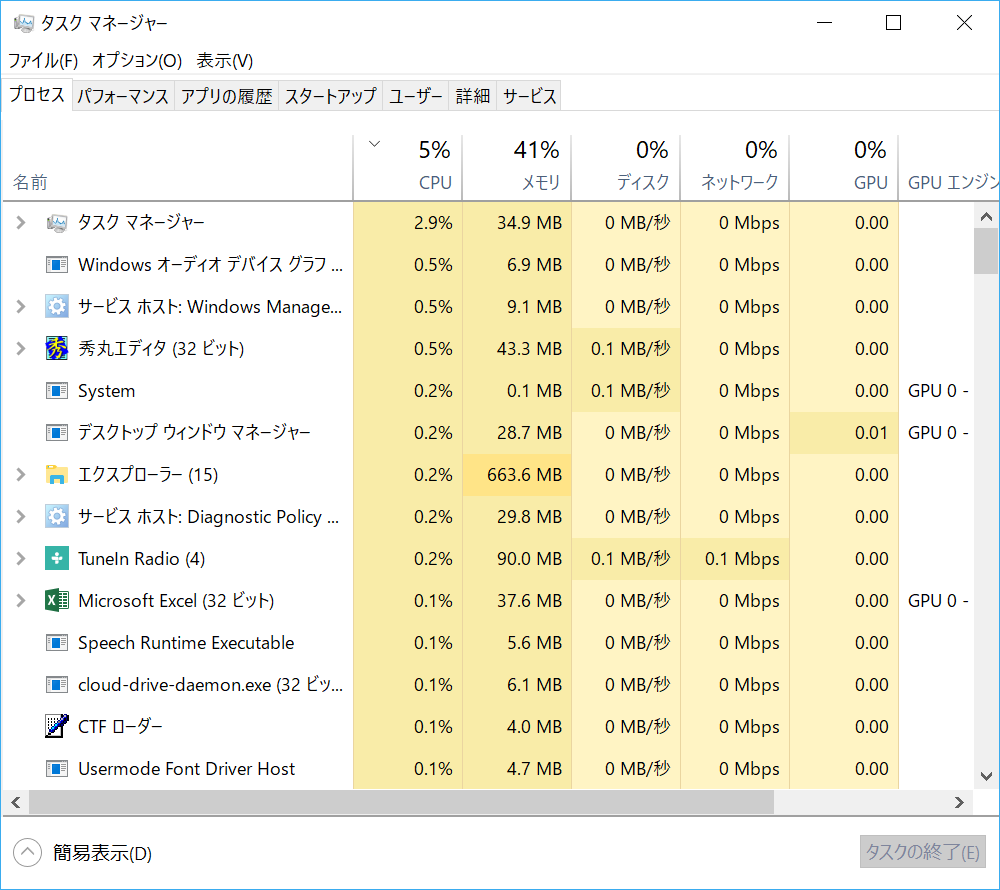This screenshot has width=1000, height=890.
Task: Expand the TuneIn Radio (4) process group
Action: click(21, 559)
